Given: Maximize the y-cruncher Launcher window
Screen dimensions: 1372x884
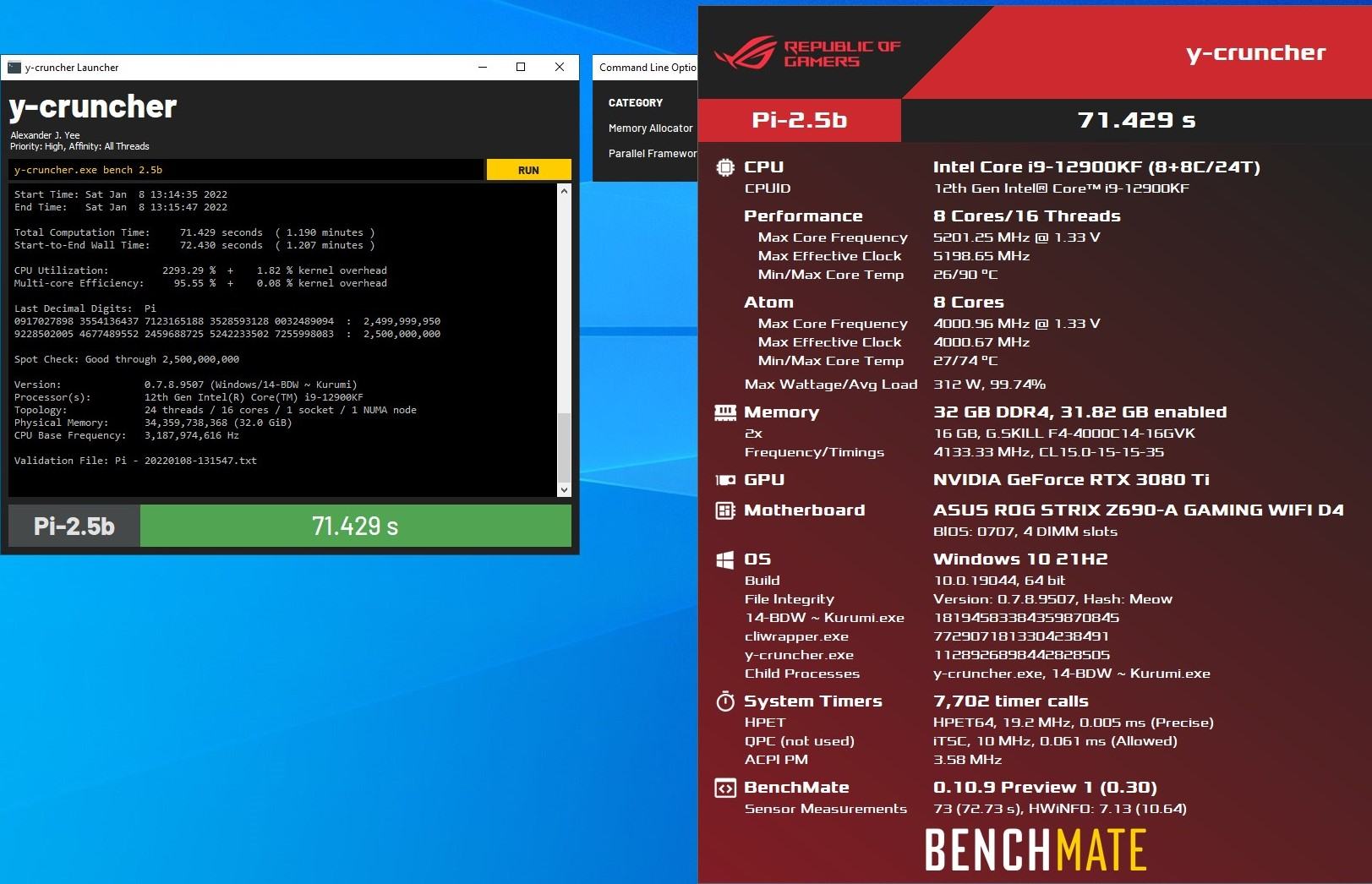Looking at the screenshot, I should (521, 68).
